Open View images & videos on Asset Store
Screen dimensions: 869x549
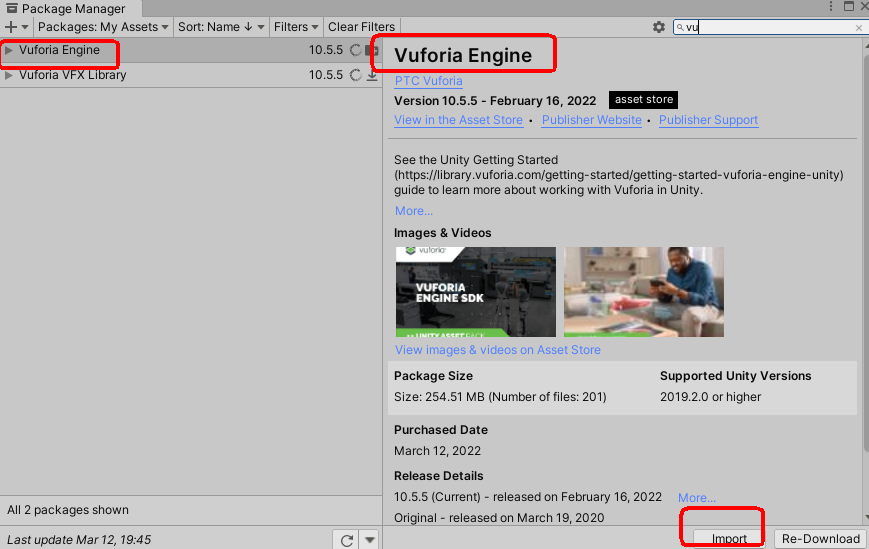tap(498, 350)
